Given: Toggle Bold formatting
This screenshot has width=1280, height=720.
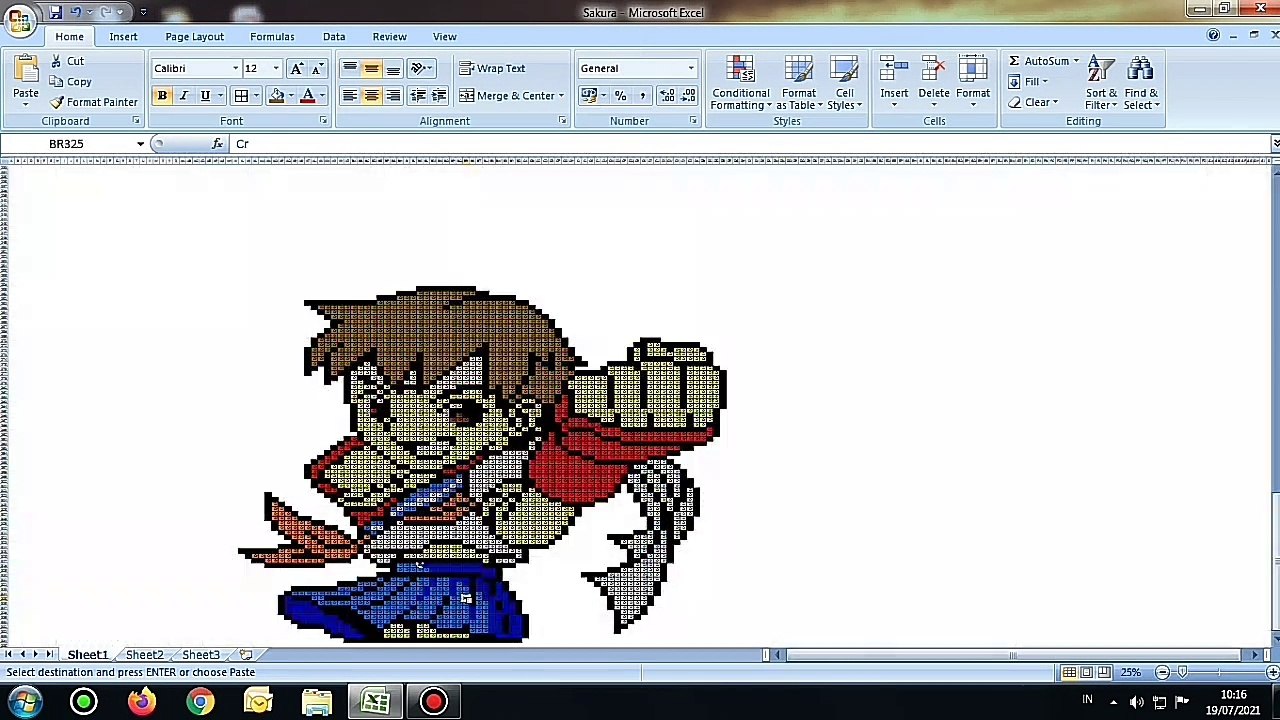Looking at the screenshot, I should pyautogui.click(x=162, y=96).
